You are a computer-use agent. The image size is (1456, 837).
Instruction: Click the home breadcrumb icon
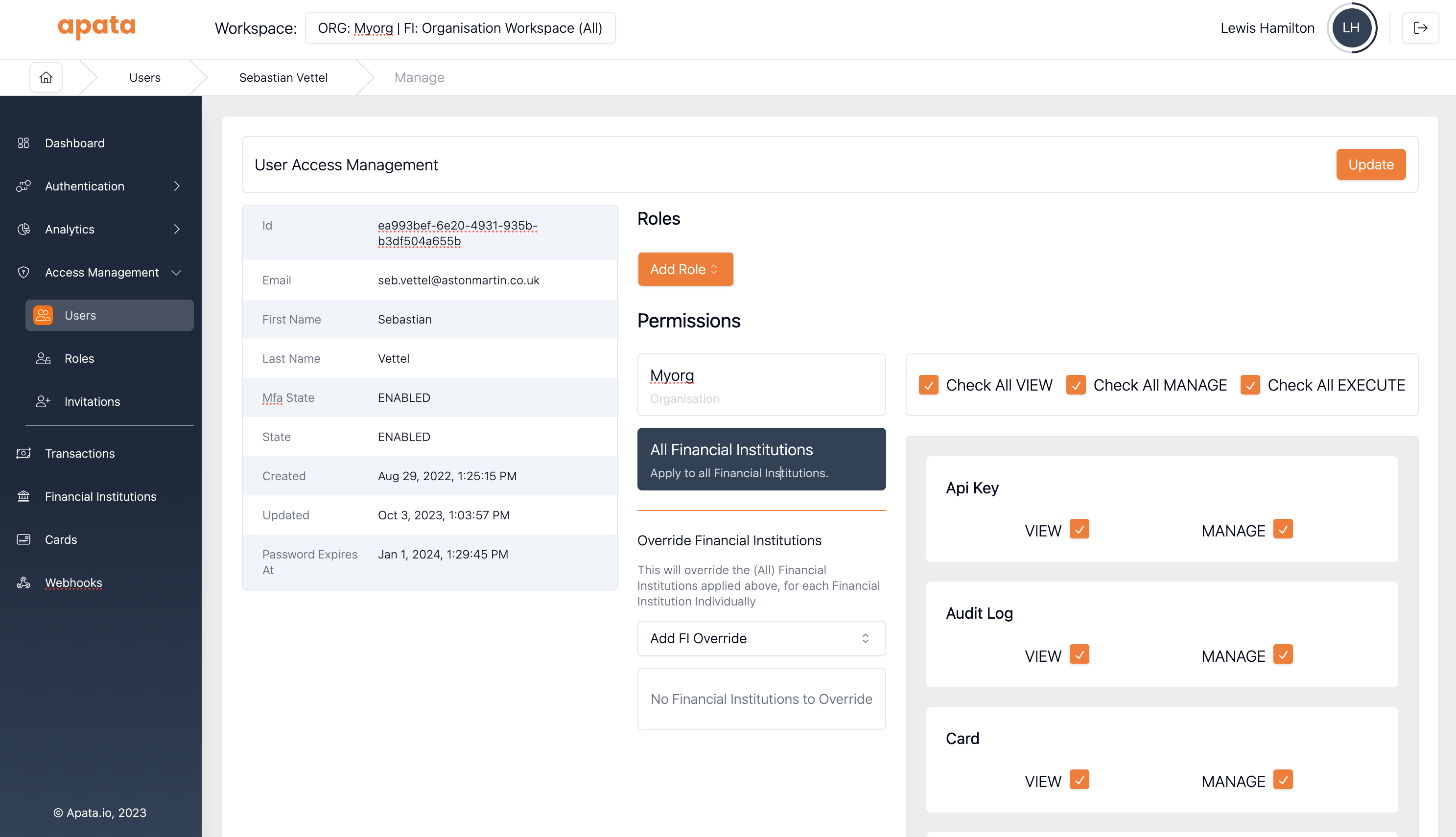tap(46, 77)
